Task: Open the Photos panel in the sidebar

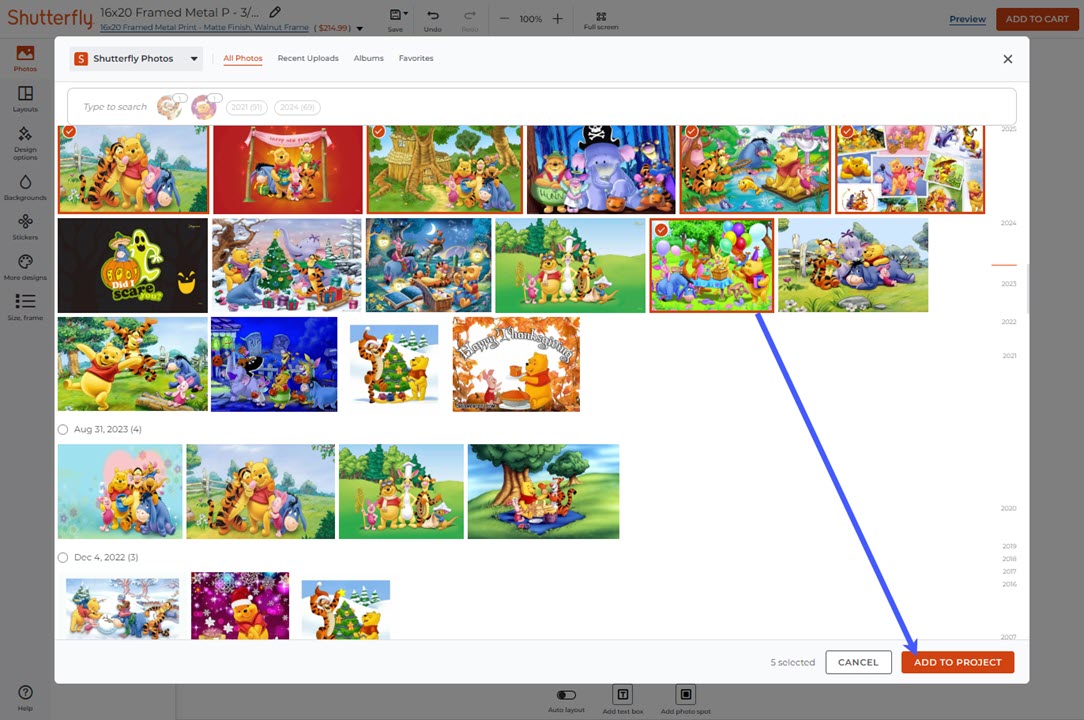Action: 25,58
